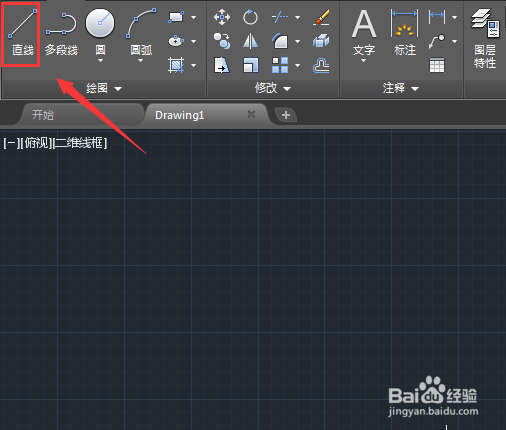Expand Rectangle tool dropdown arrow
Image resolution: width=506 pixels, height=430 pixels.
point(194,17)
